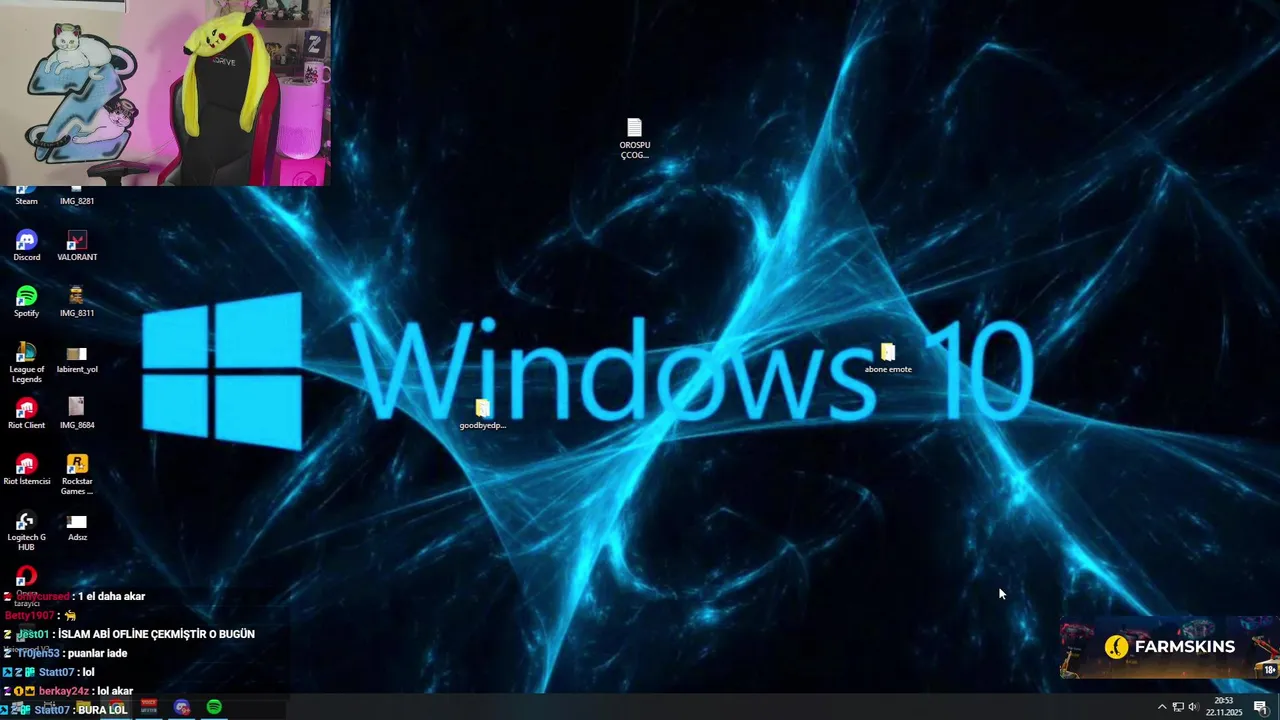Open the Logitech G HUB shortcut

point(26,531)
